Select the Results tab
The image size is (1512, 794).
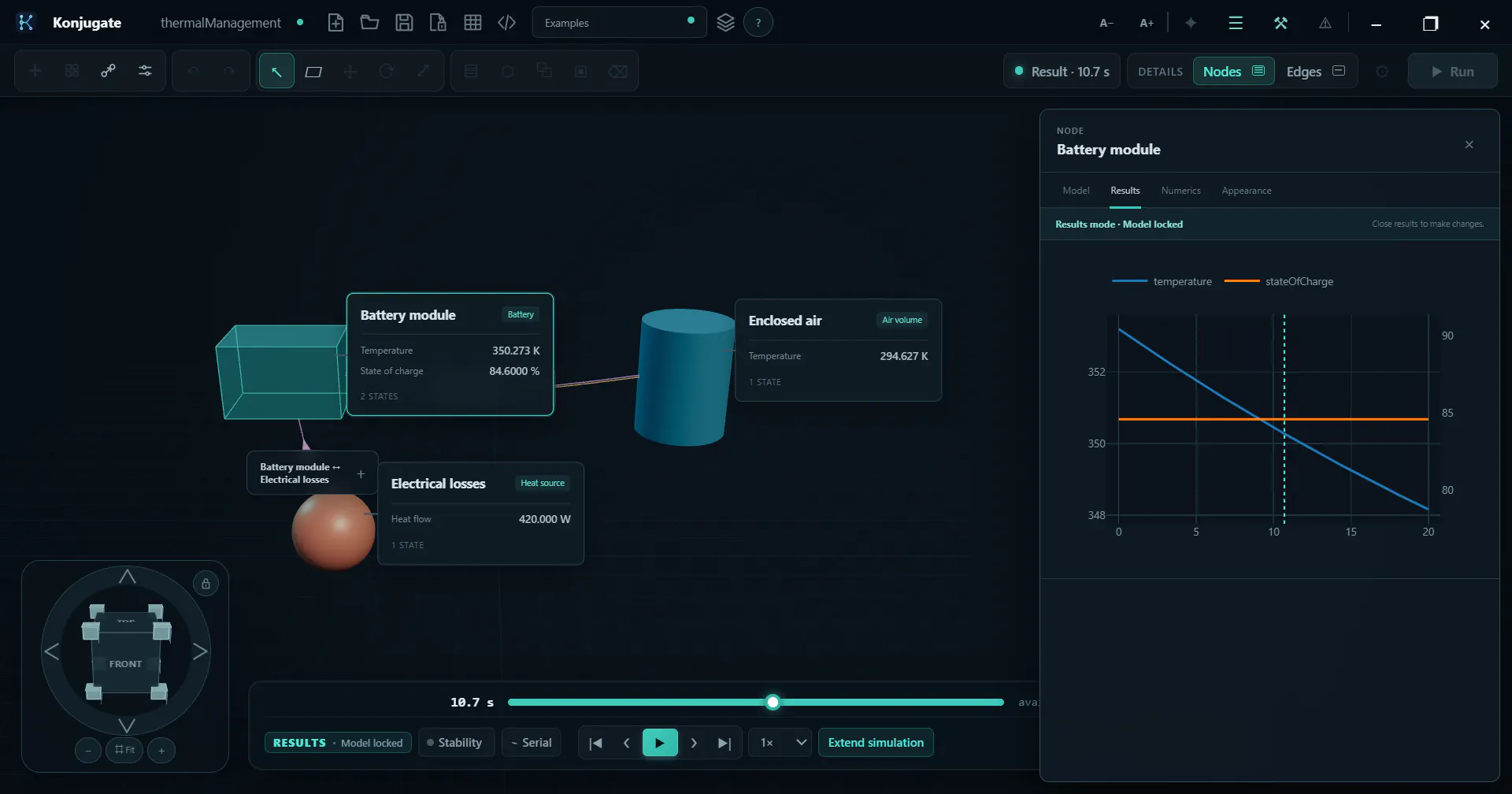click(1125, 191)
